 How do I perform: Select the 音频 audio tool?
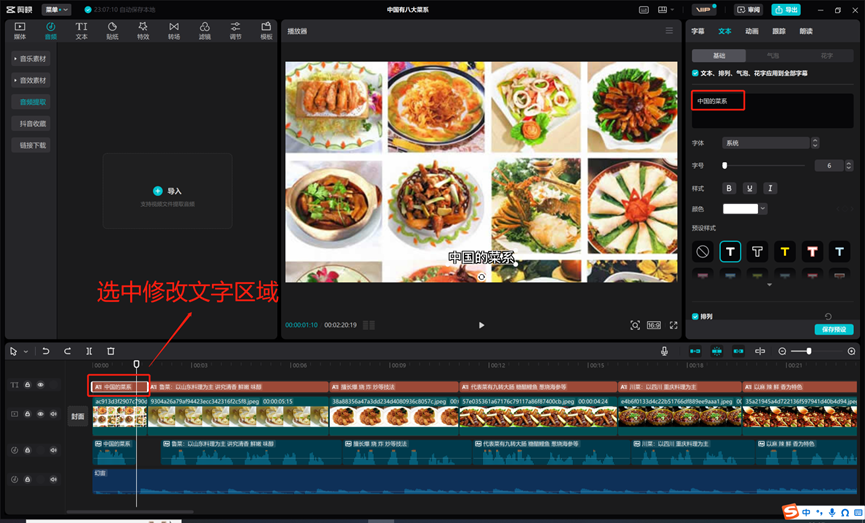51,31
